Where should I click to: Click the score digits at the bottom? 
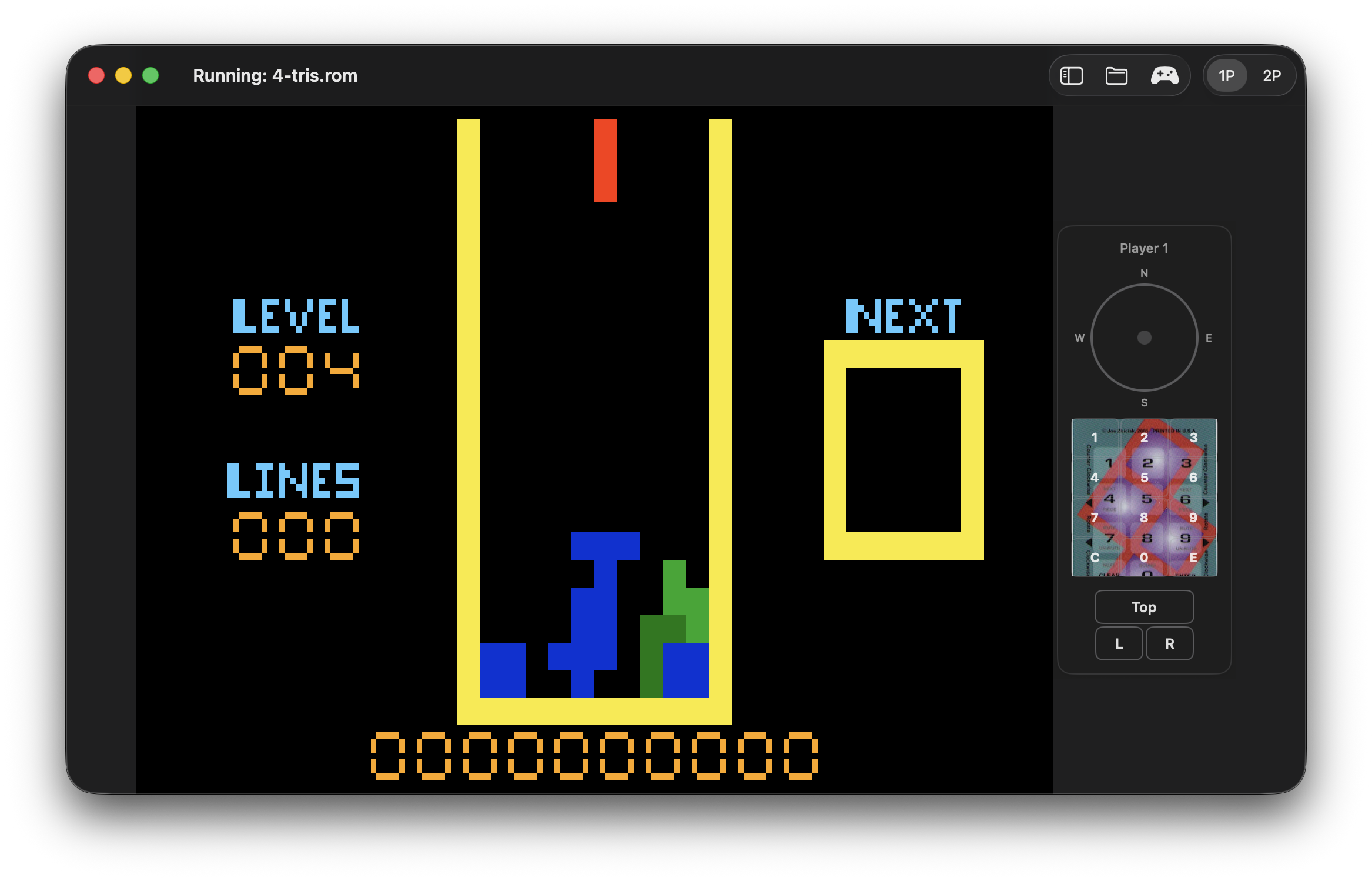tap(594, 756)
